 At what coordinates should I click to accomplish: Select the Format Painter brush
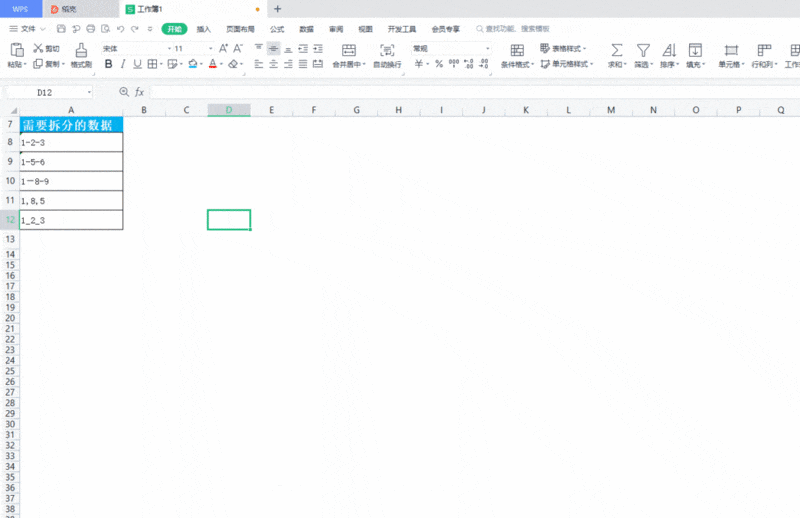coord(81,50)
